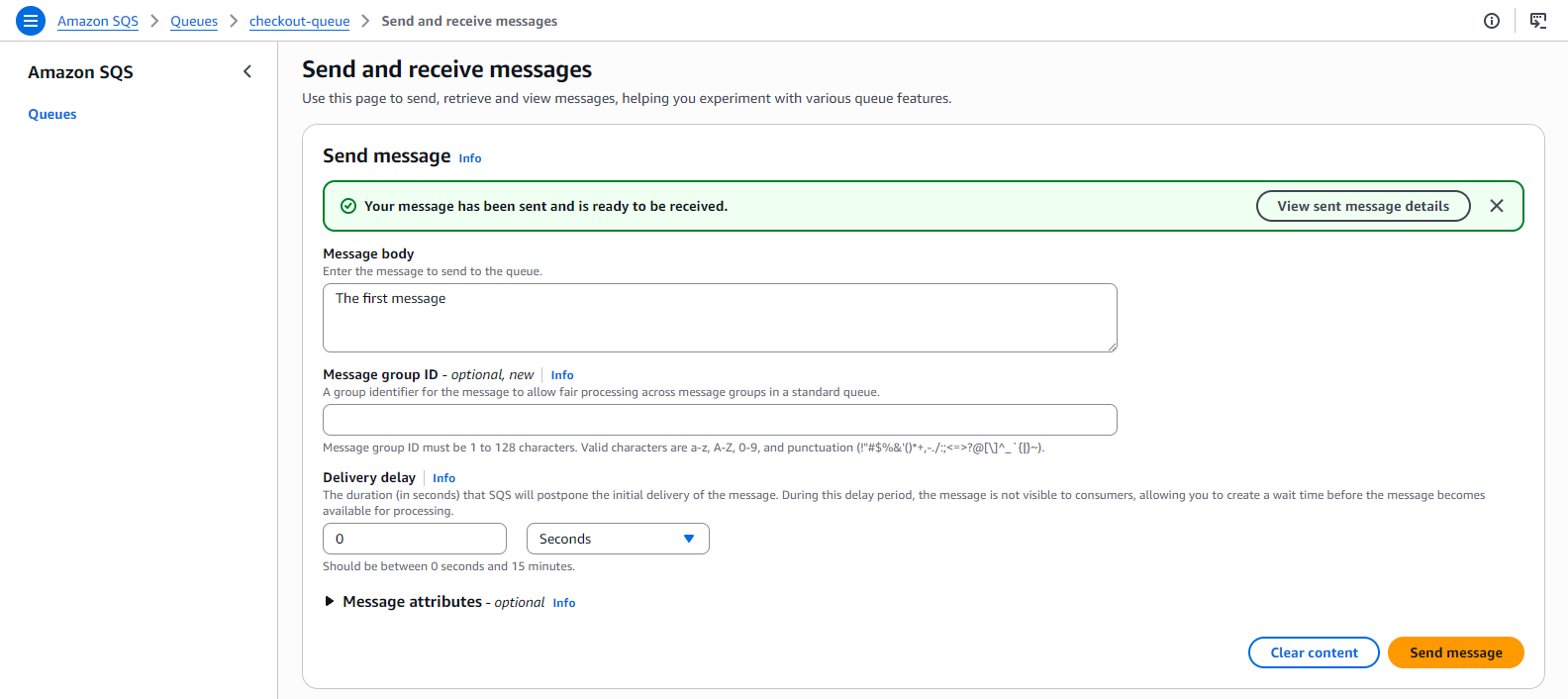Dismiss the success notification banner
This screenshot has width=1568, height=699.
click(x=1497, y=206)
